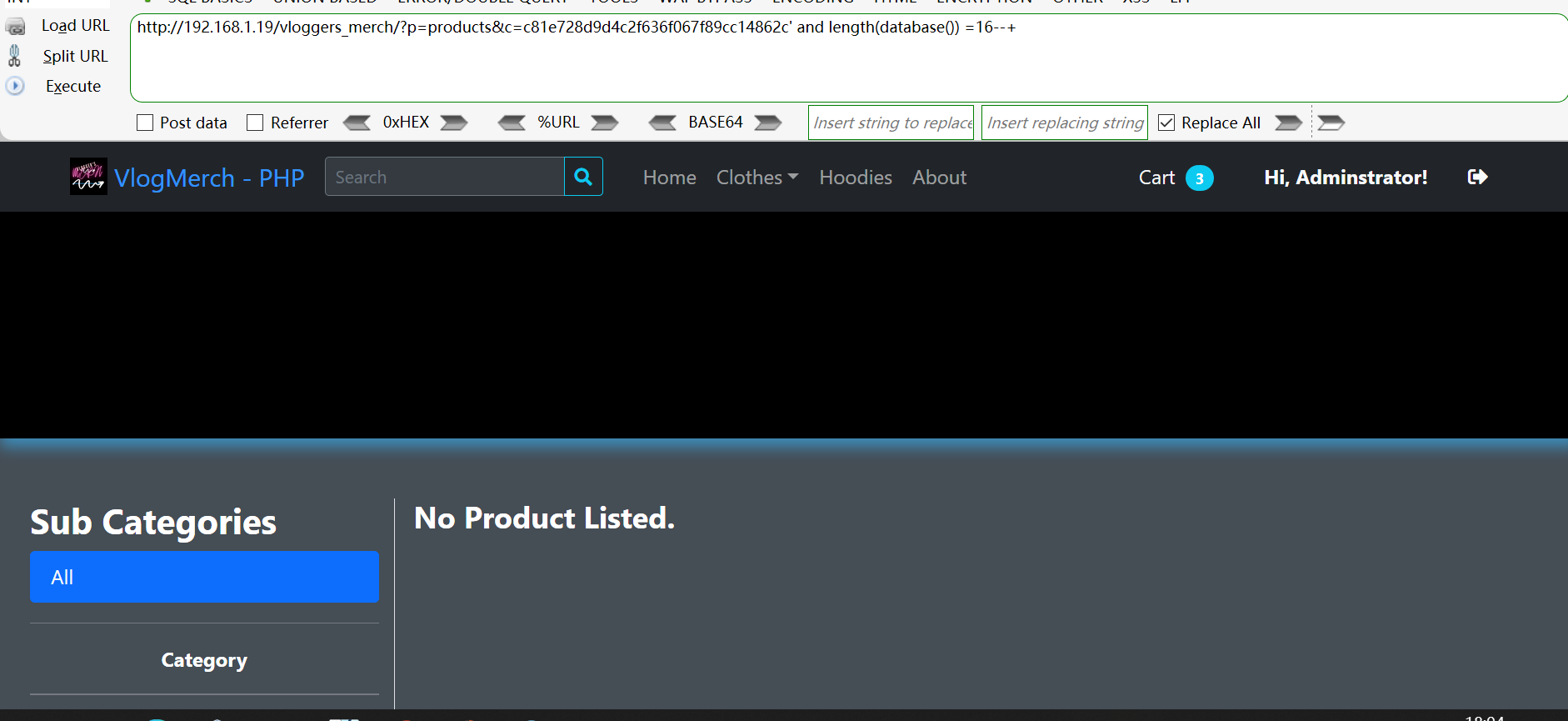This screenshot has width=1568, height=721.
Task: Click the %URL encode right arrow
Action: (x=605, y=123)
